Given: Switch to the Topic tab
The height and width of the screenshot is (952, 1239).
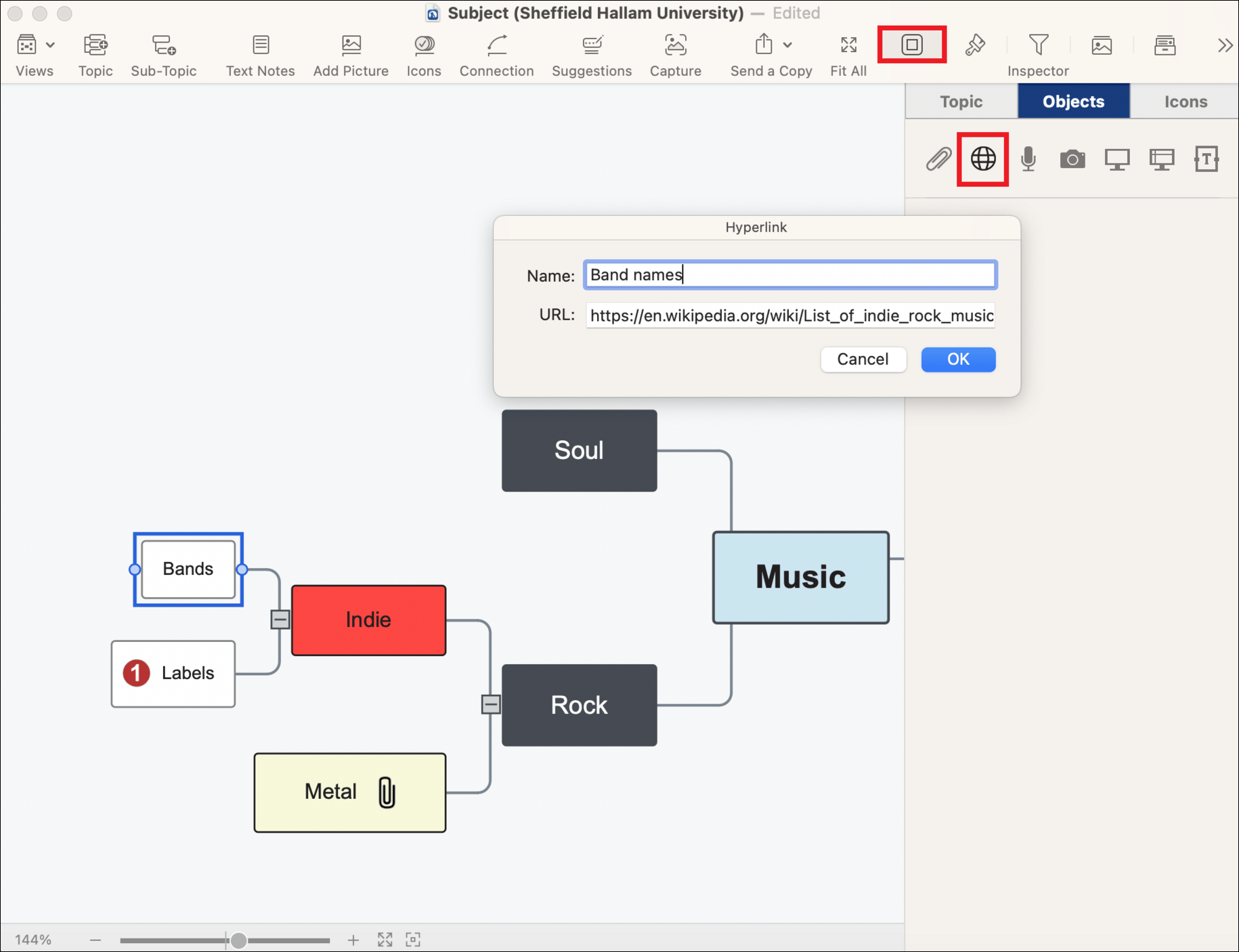Looking at the screenshot, I should (961, 102).
